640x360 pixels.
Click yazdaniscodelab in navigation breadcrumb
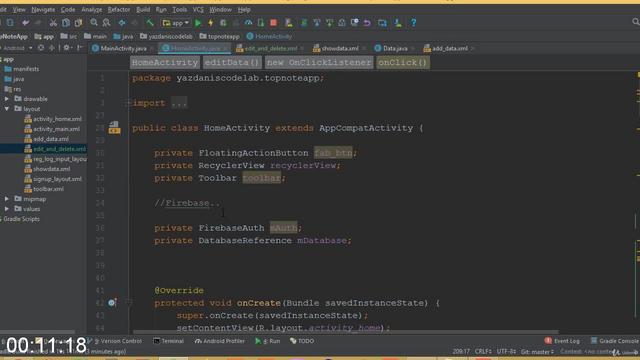[166, 36]
